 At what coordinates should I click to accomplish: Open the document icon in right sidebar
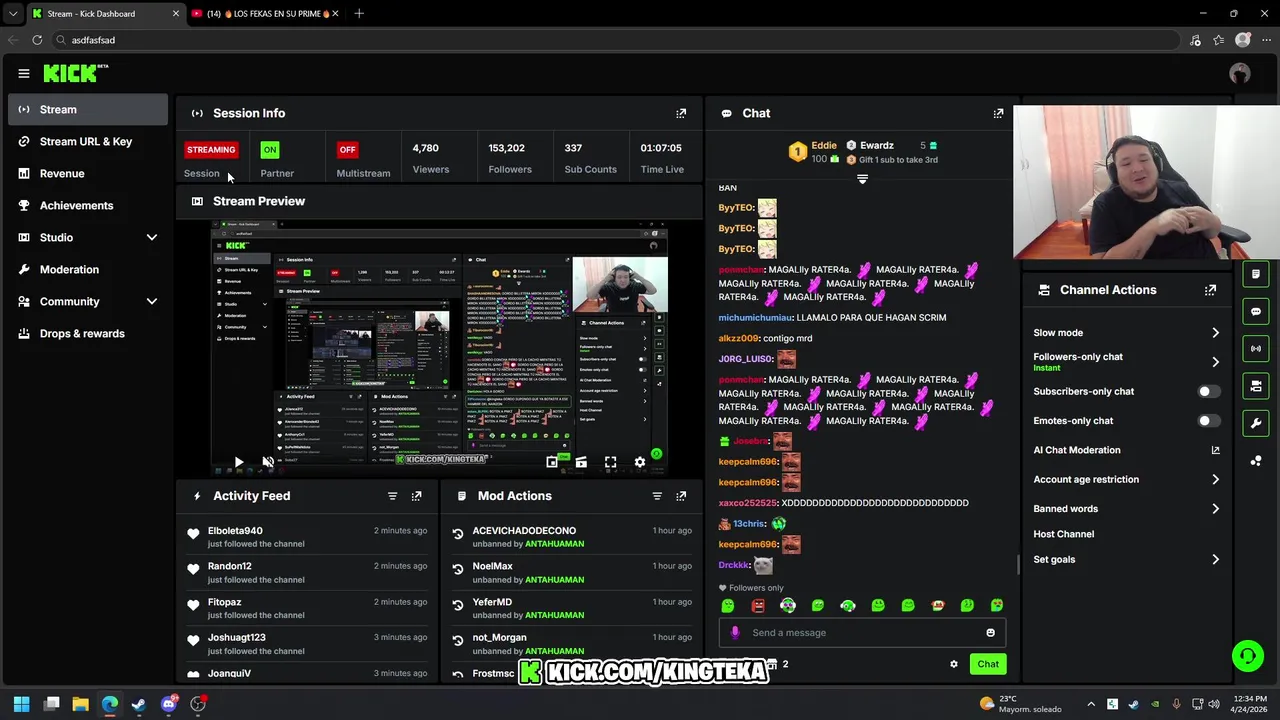[x=1256, y=274]
